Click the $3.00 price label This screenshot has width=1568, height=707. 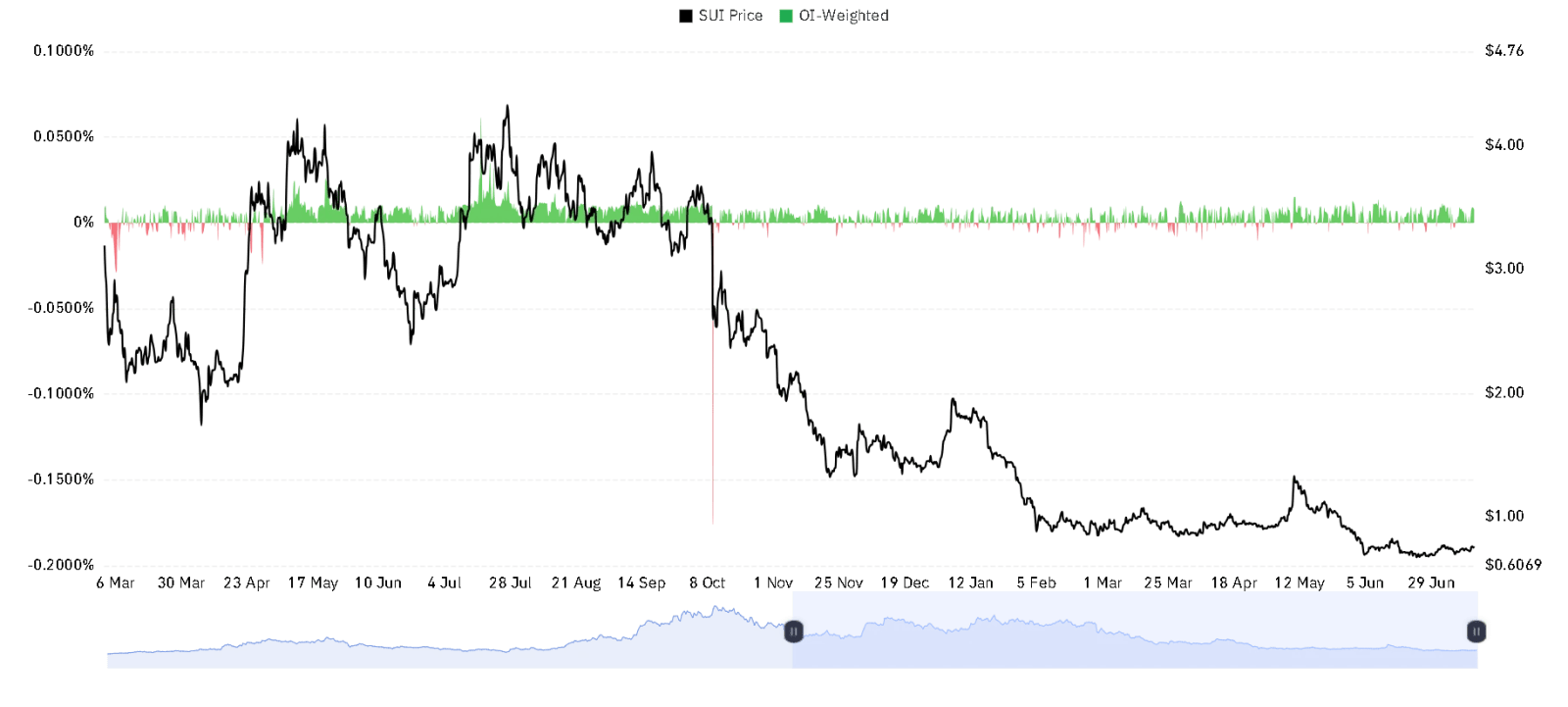pos(1504,268)
